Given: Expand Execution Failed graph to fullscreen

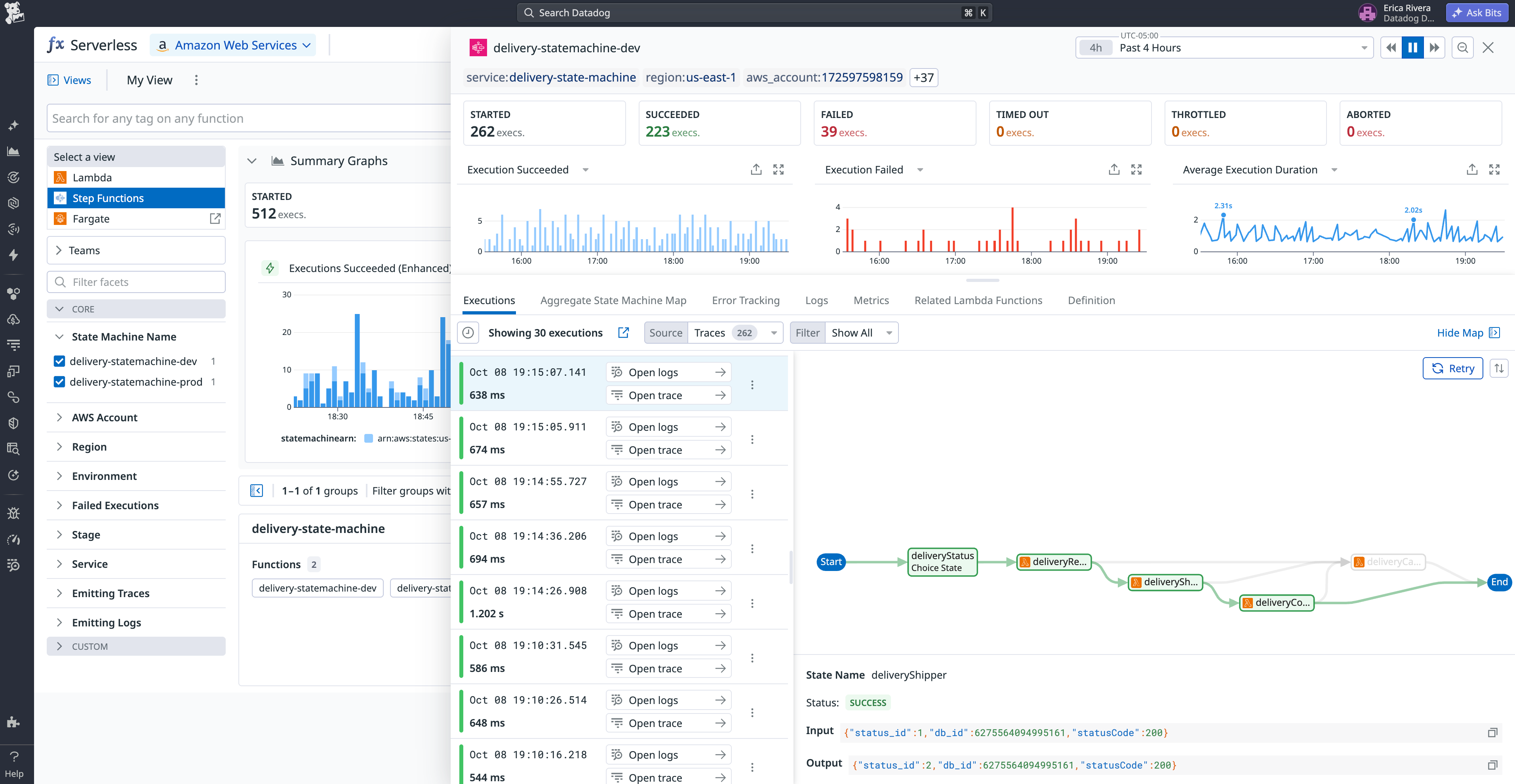Looking at the screenshot, I should pos(1136,169).
